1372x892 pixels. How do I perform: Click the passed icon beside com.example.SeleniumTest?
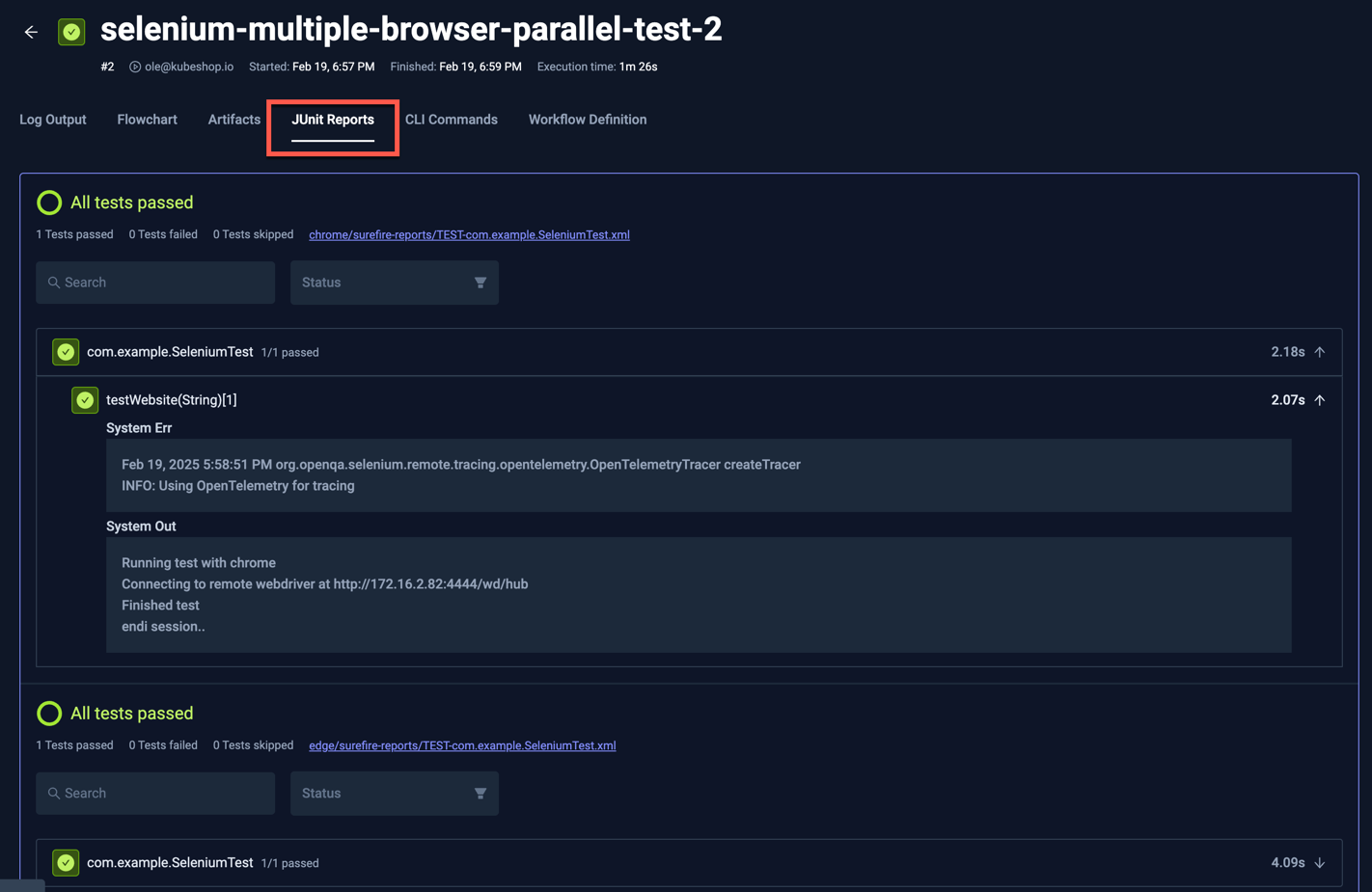[x=65, y=351]
